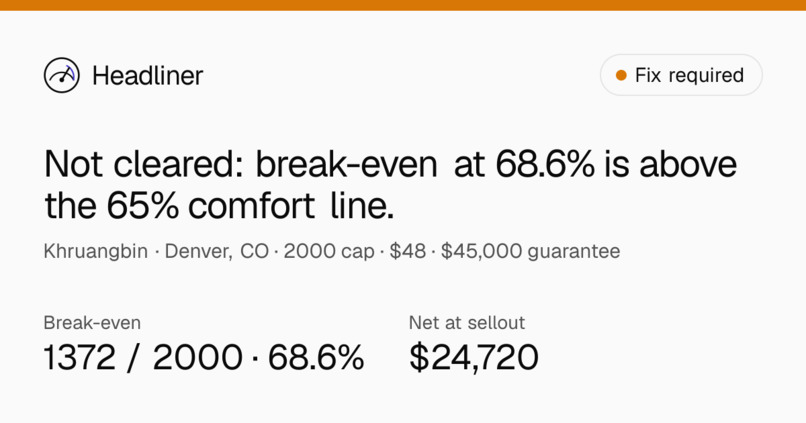The height and width of the screenshot is (423, 806).
Task: Click the small Break-even metric label
Action: click(92, 323)
